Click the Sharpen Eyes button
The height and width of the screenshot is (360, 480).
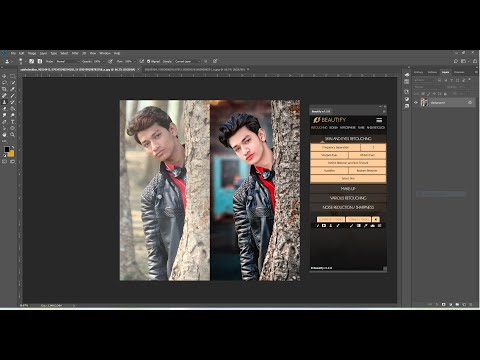click(x=329, y=155)
